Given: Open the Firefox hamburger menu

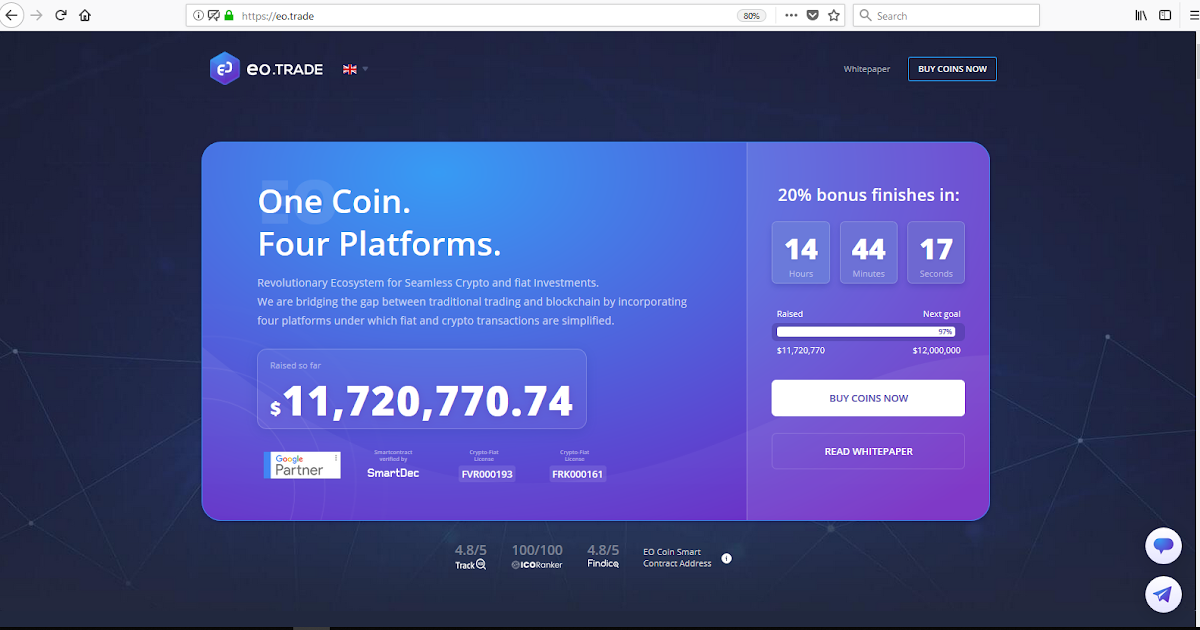Looking at the screenshot, I should tap(1192, 15).
